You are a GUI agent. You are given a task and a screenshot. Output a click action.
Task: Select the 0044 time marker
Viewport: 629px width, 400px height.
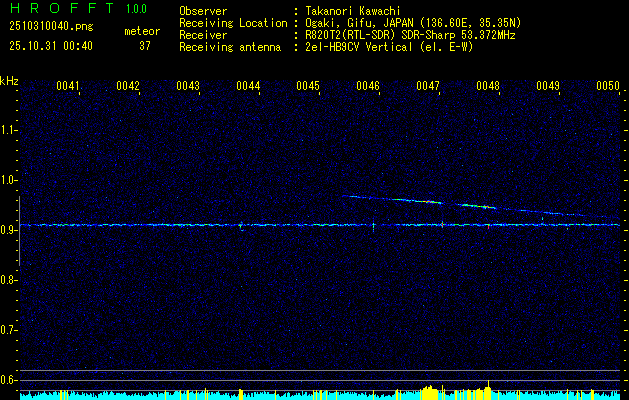point(248,87)
